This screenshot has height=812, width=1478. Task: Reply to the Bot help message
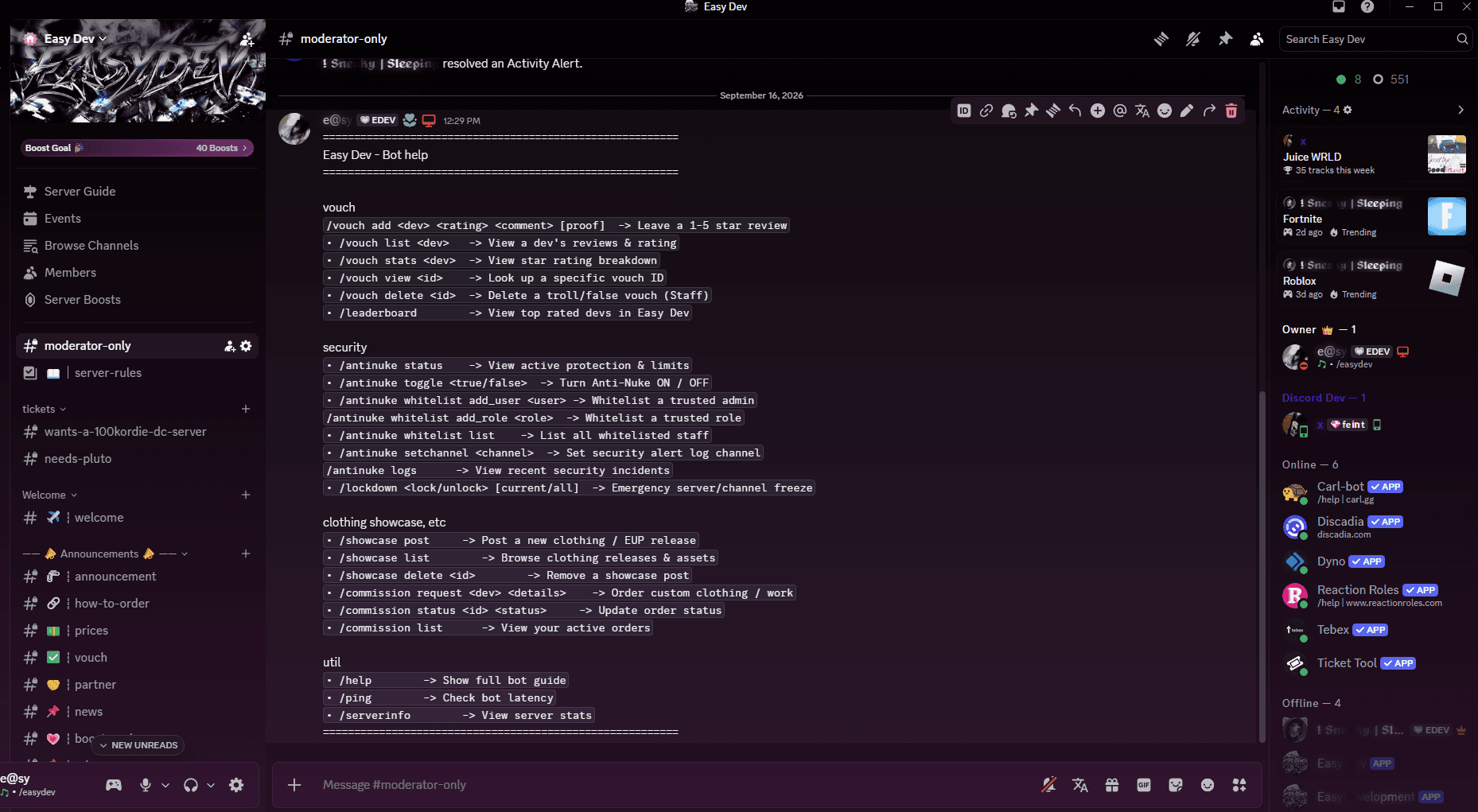[1075, 111]
